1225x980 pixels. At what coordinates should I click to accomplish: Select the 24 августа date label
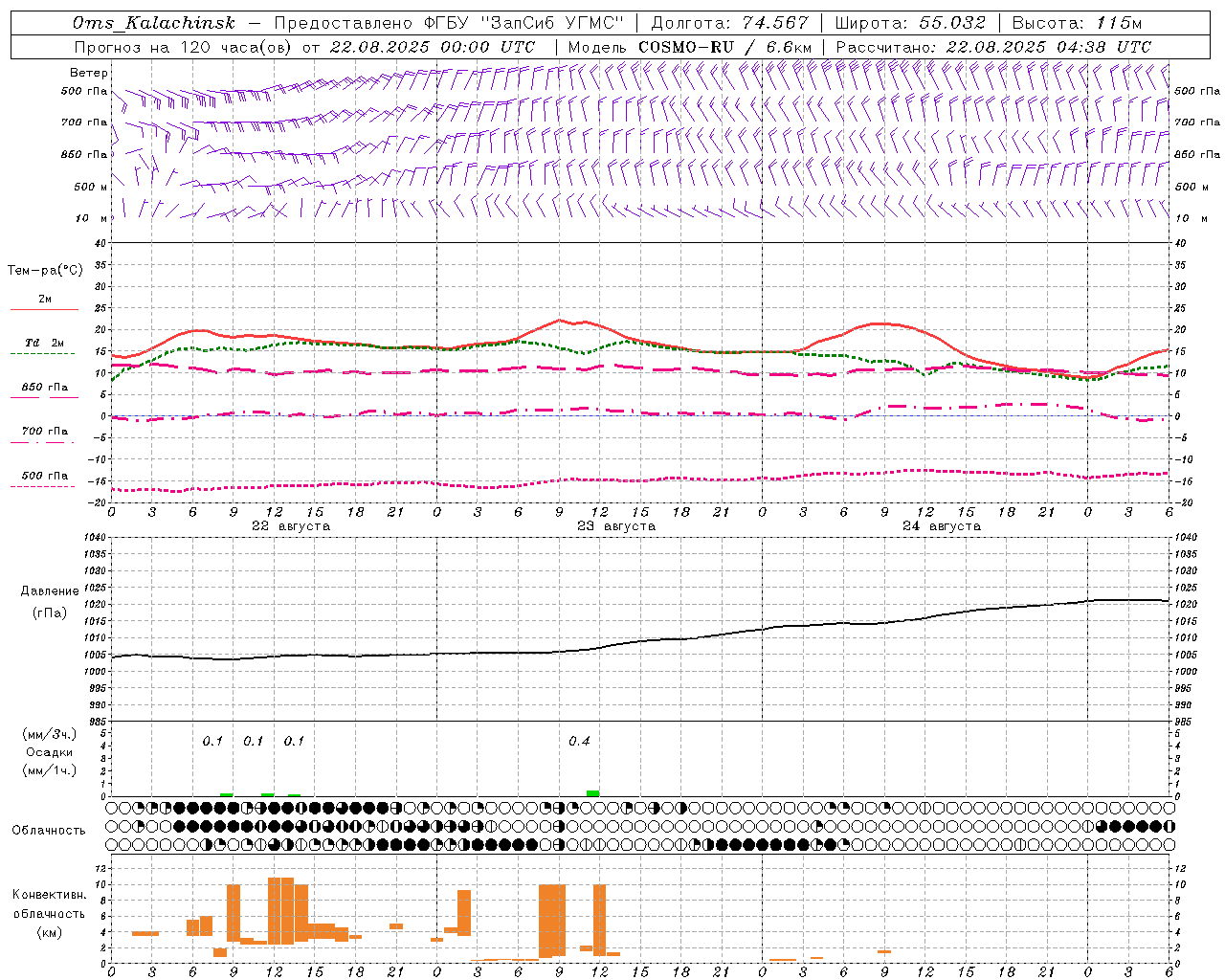[x=941, y=526]
